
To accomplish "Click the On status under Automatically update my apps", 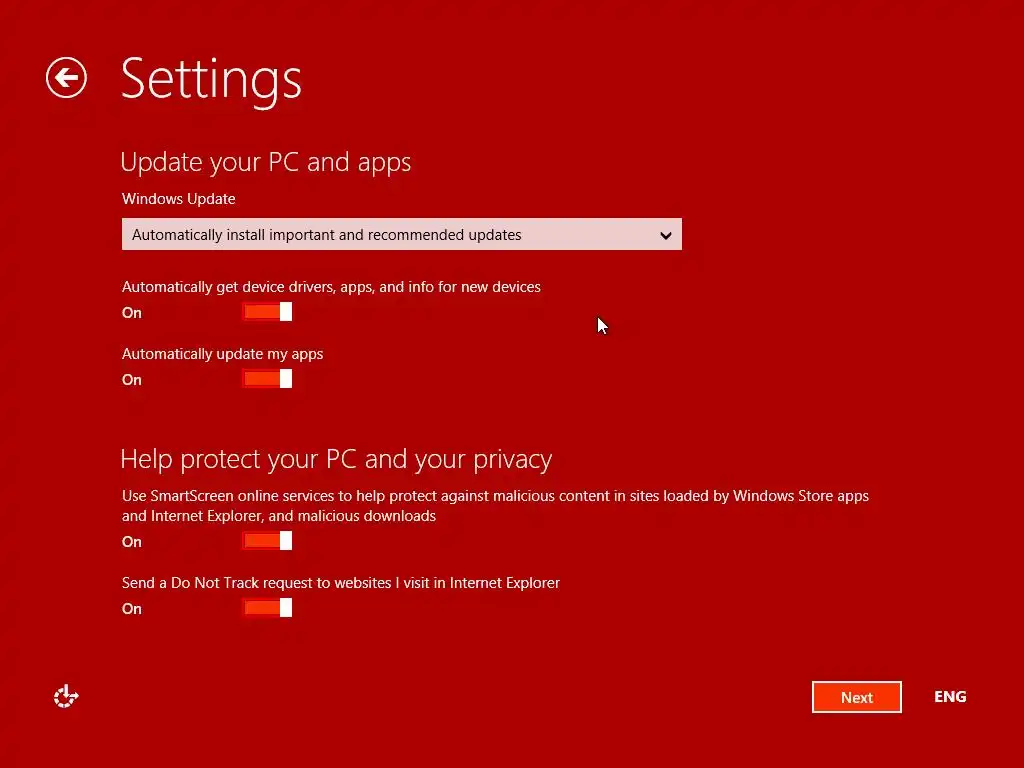I will point(132,380).
